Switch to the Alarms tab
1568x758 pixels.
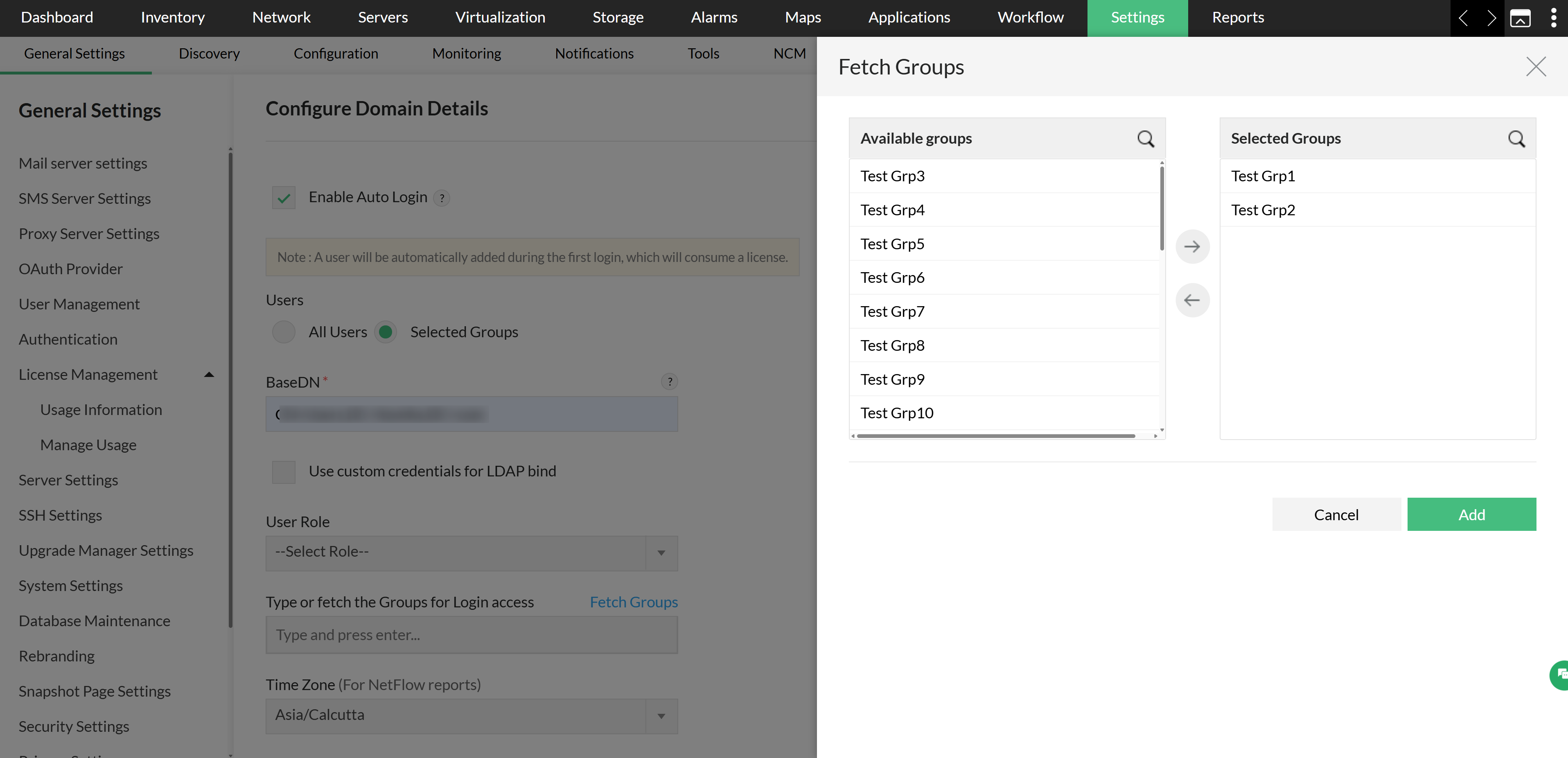(714, 18)
